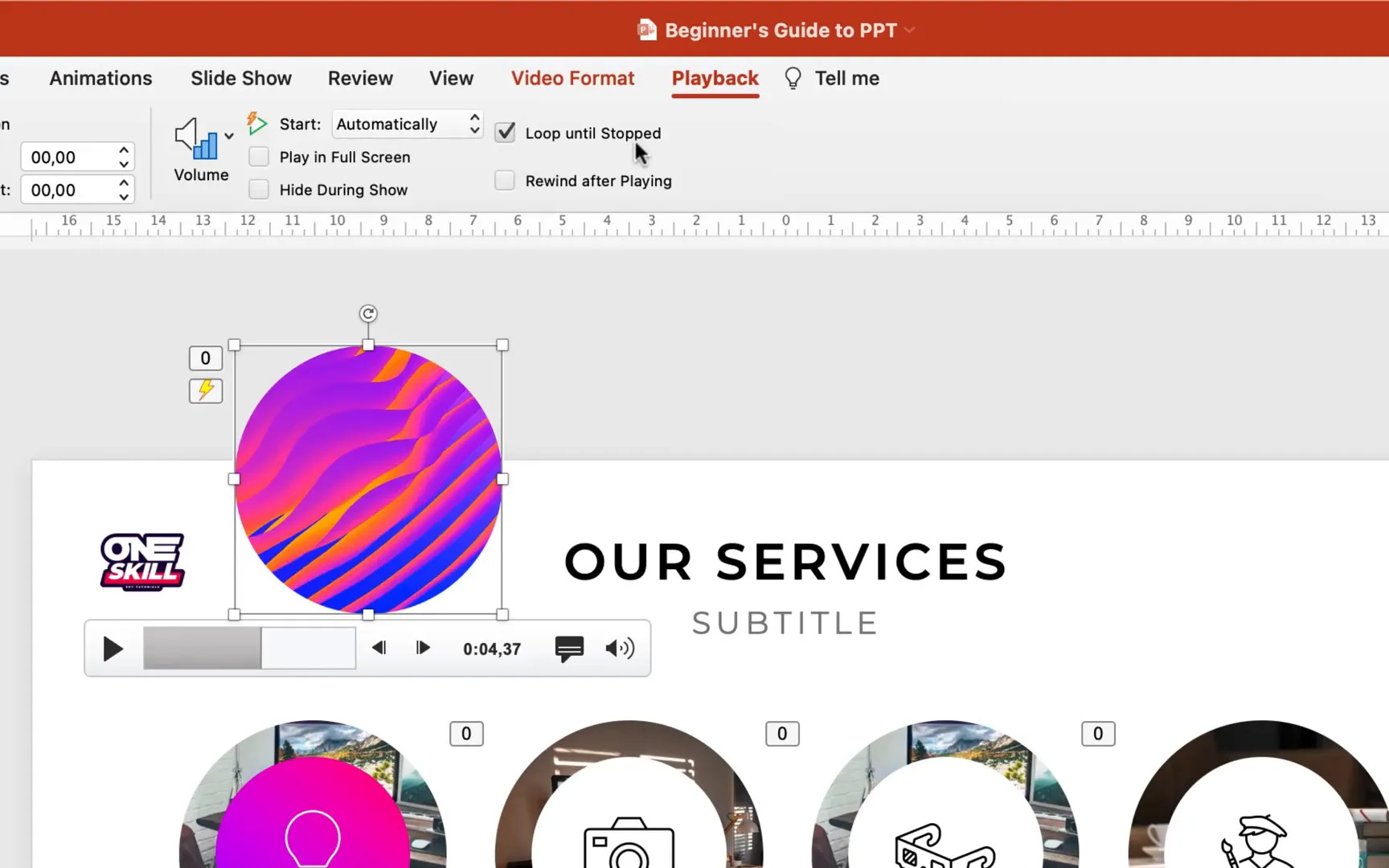Select the OUR SERVICES title text
The width and height of the screenshot is (1389, 868).
[x=785, y=561]
